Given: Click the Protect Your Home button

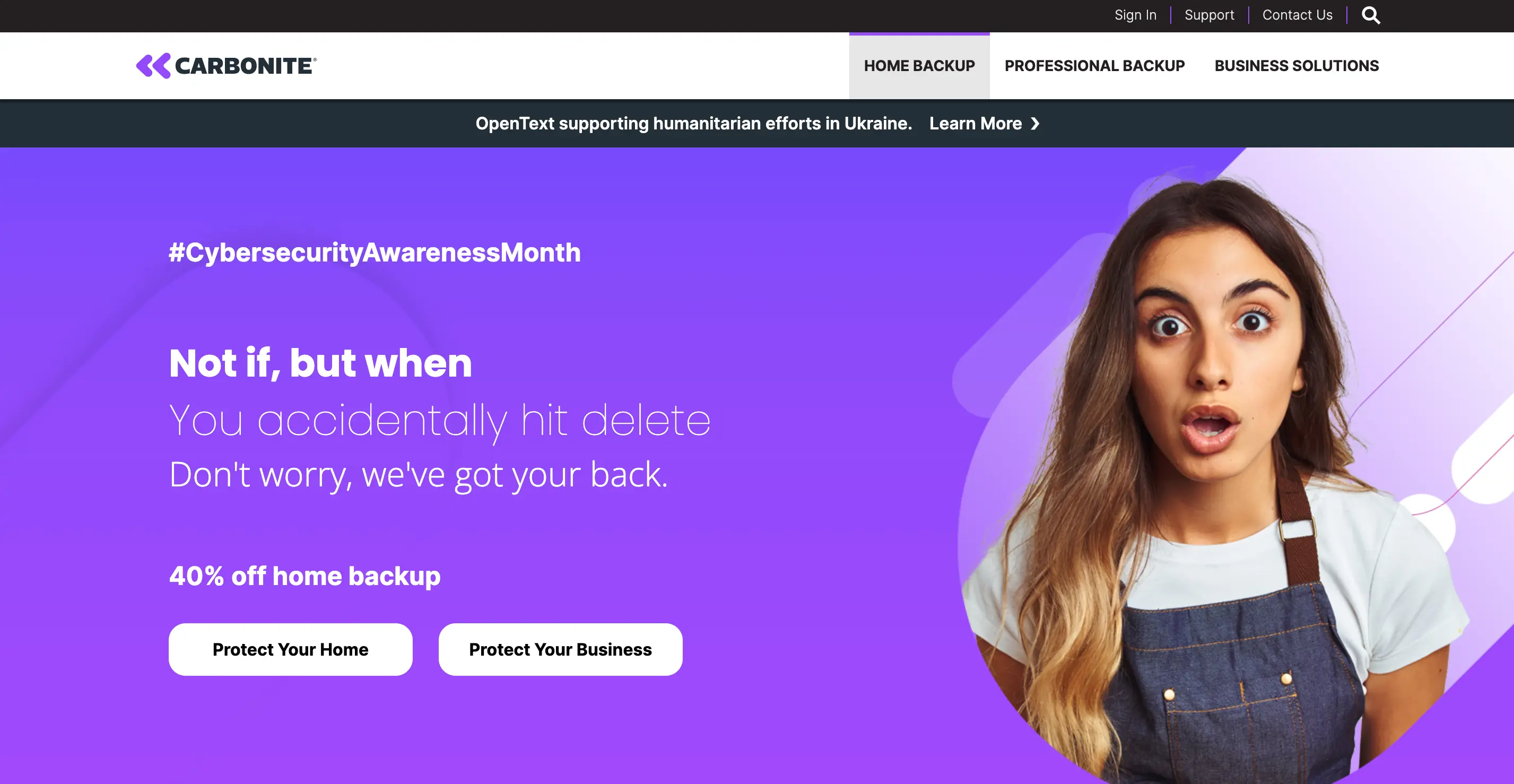Looking at the screenshot, I should pos(290,649).
